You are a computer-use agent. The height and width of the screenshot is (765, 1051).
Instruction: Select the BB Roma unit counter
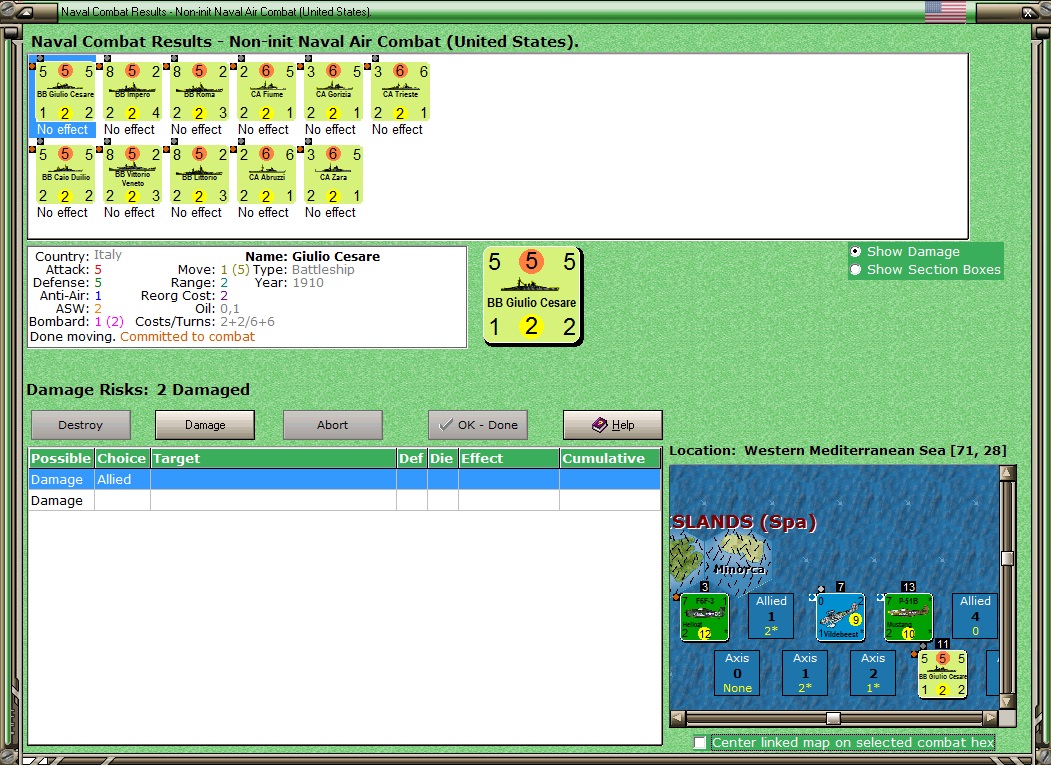(199, 92)
